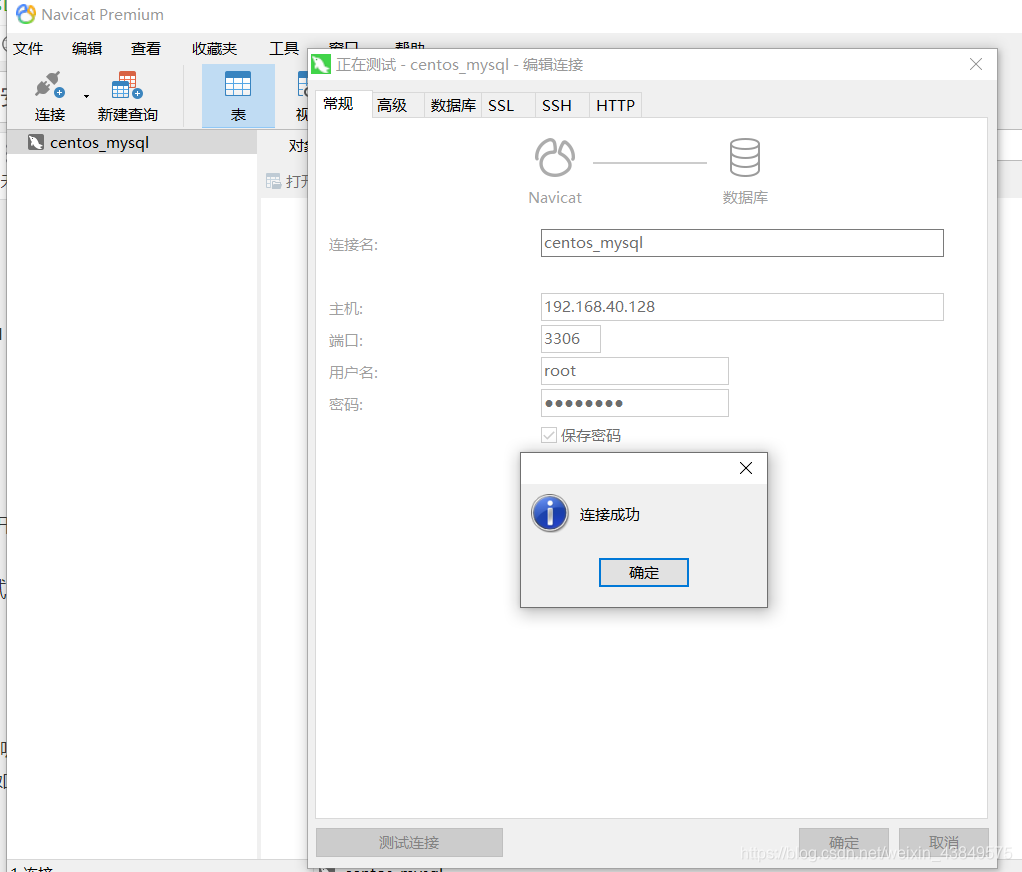The height and width of the screenshot is (872, 1022).
Task: Click the blue information icon in message box
Action: (550, 513)
